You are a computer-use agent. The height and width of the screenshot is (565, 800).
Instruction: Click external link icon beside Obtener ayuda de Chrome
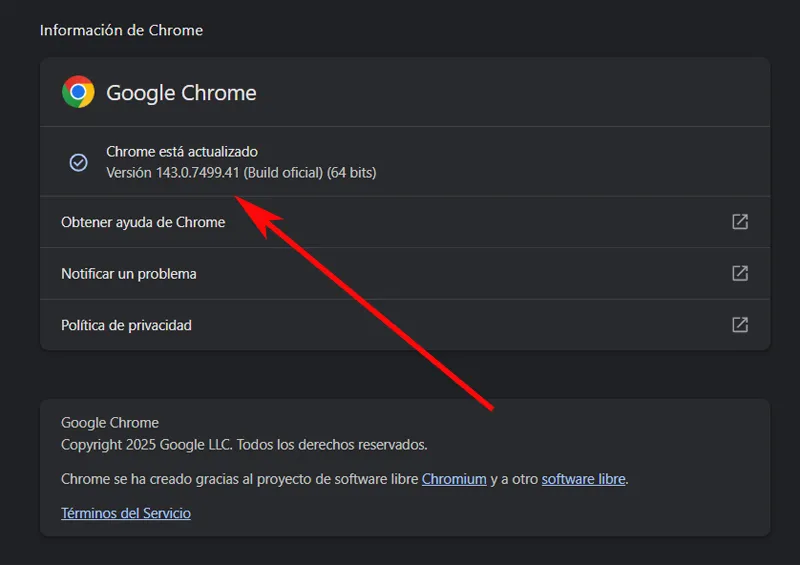(740, 222)
